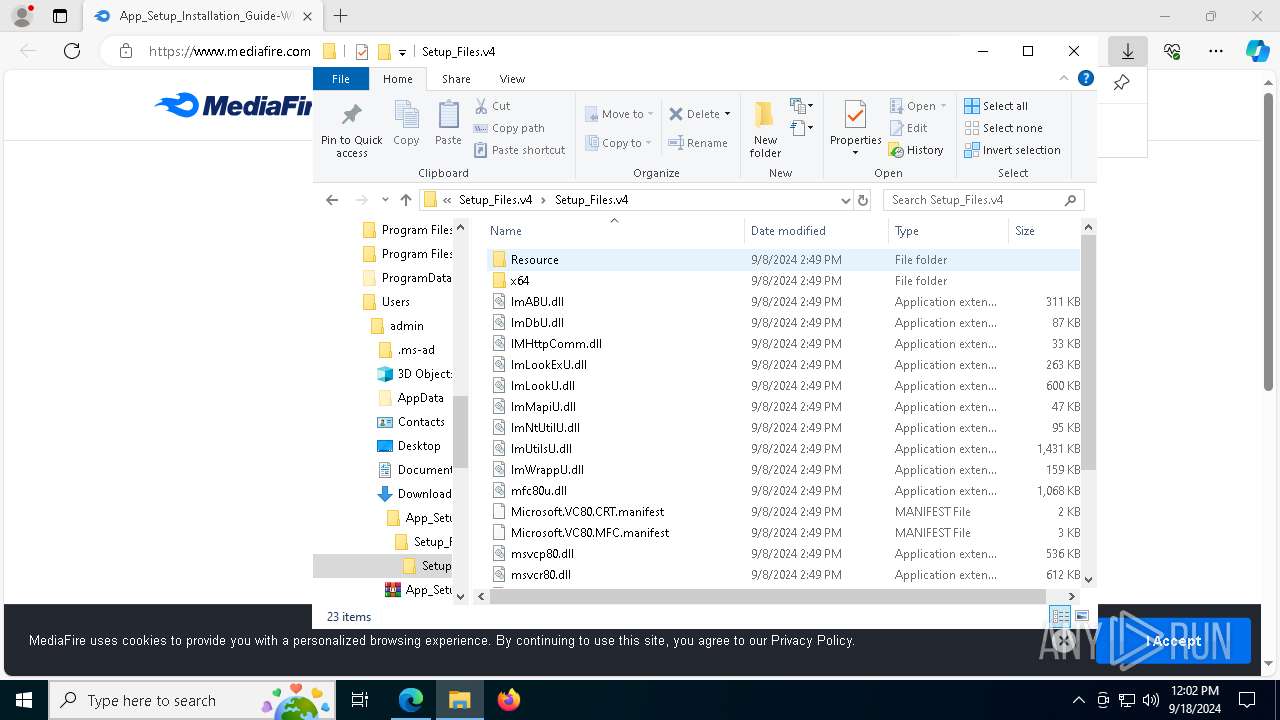
Task: Click the Windows taskbar search box
Action: 194,700
